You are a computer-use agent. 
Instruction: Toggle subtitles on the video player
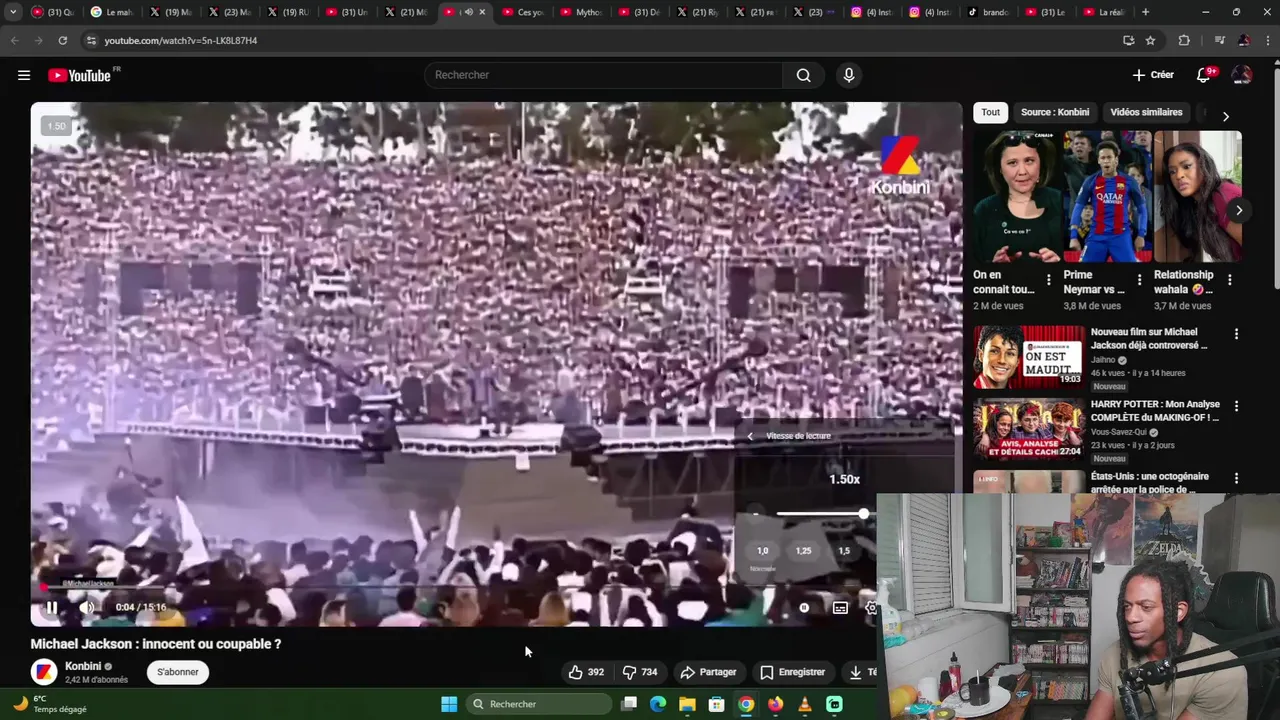(x=840, y=607)
